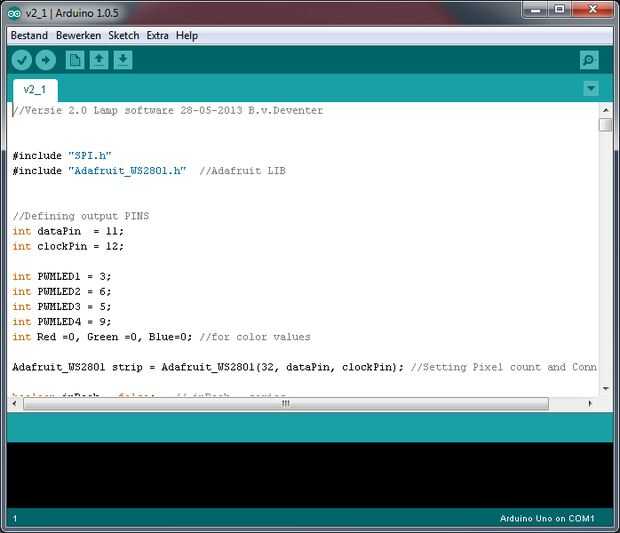Click the '//Adafruit LIB' comment
This screenshot has width=620, height=533.
(242, 171)
